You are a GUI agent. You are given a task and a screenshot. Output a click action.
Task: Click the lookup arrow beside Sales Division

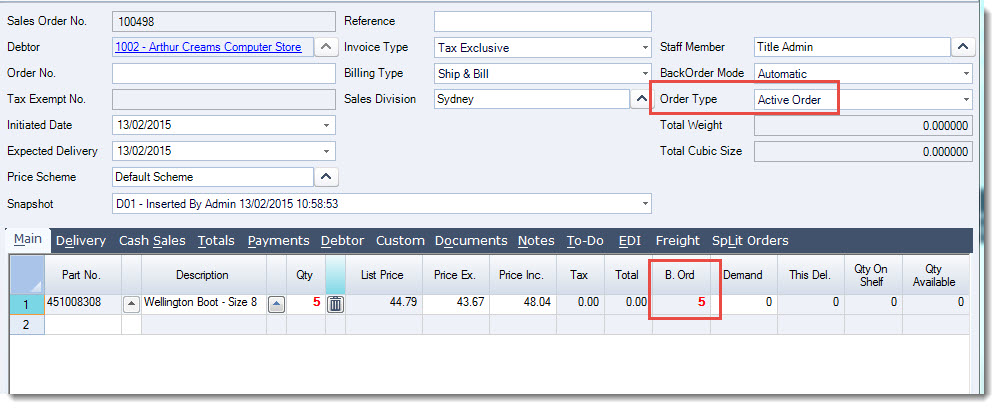pyautogui.click(x=641, y=99)
